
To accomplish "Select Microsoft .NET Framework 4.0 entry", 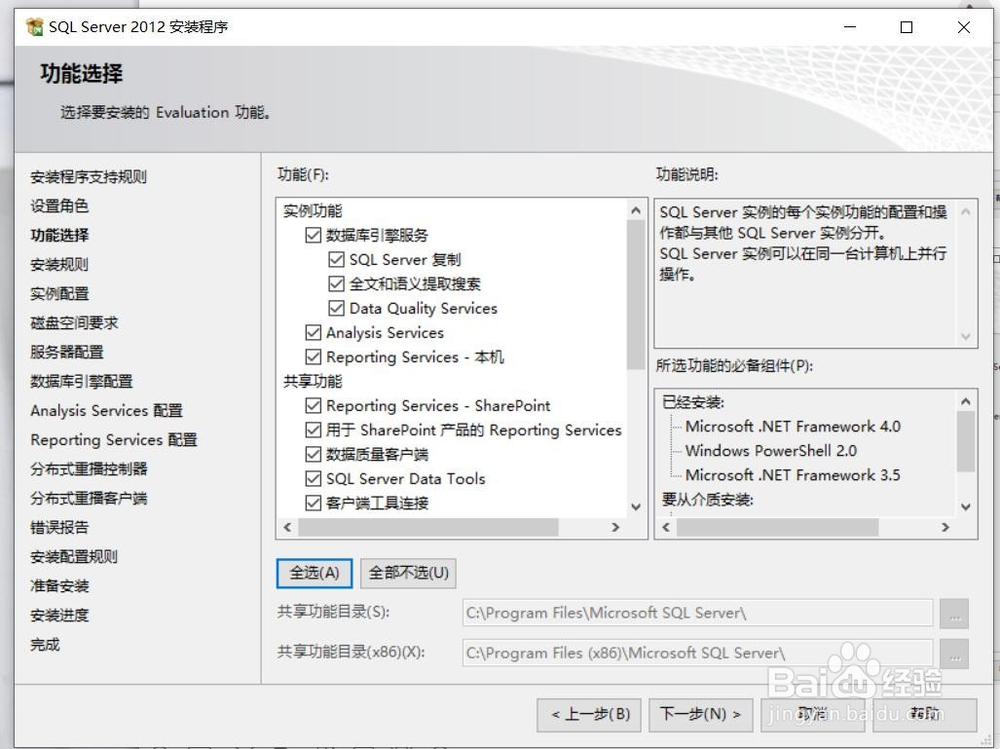I will coord(793,426).
